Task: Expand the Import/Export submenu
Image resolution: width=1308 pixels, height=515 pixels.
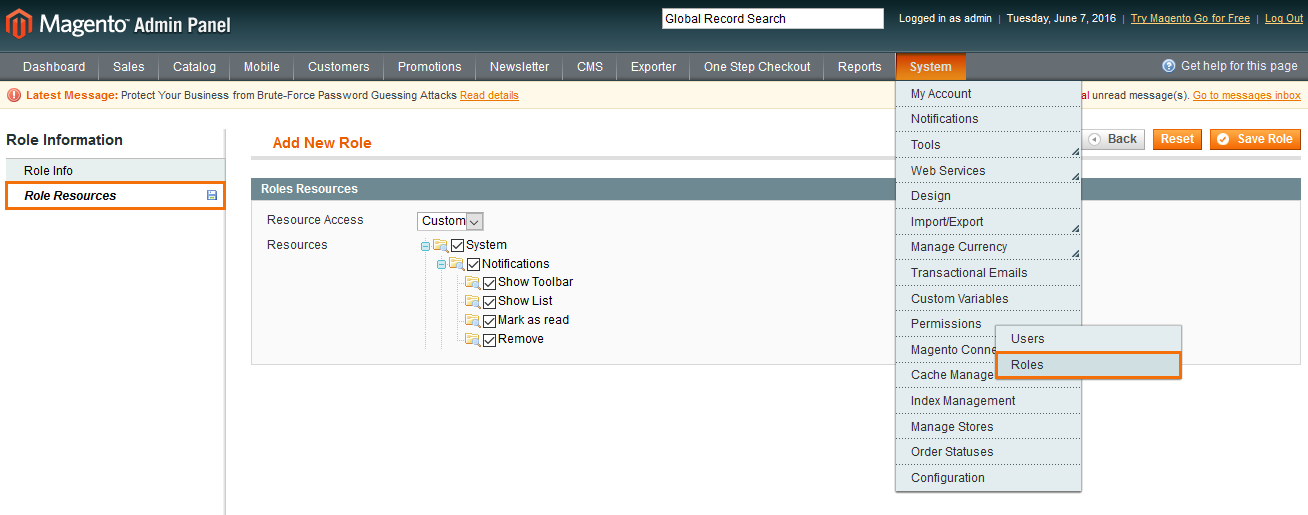Action: (x=988, y=222)
